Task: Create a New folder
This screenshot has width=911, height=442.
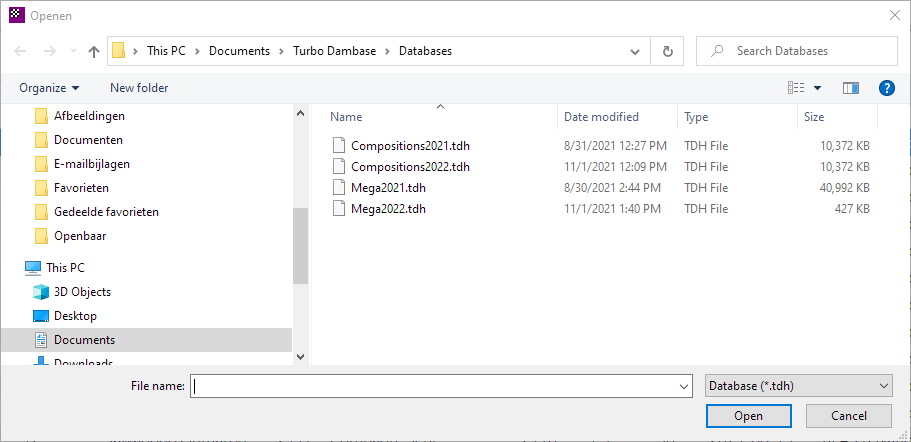Action: tap(139, 88)
